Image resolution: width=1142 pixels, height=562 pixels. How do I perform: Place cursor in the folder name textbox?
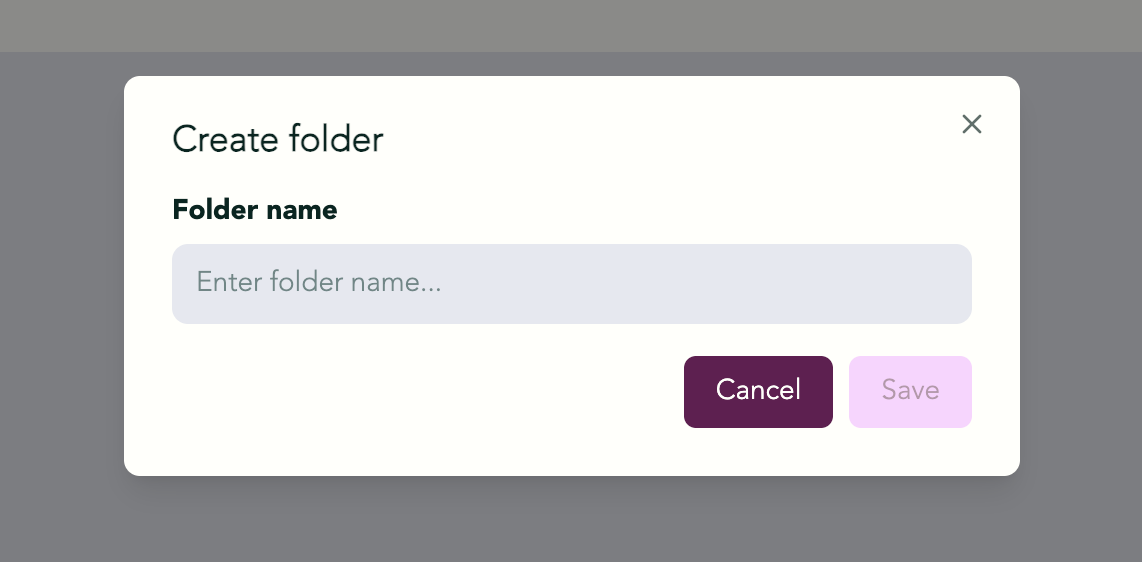[x=572, y=284]
